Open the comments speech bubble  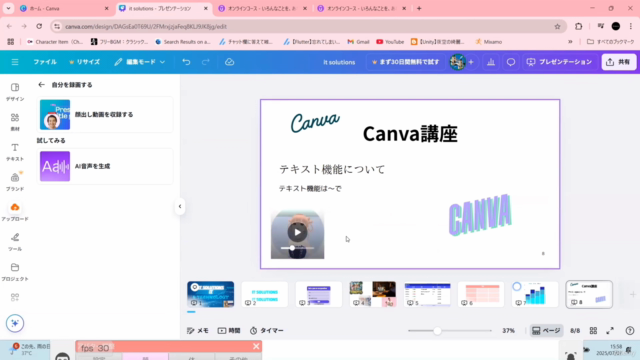511,62
